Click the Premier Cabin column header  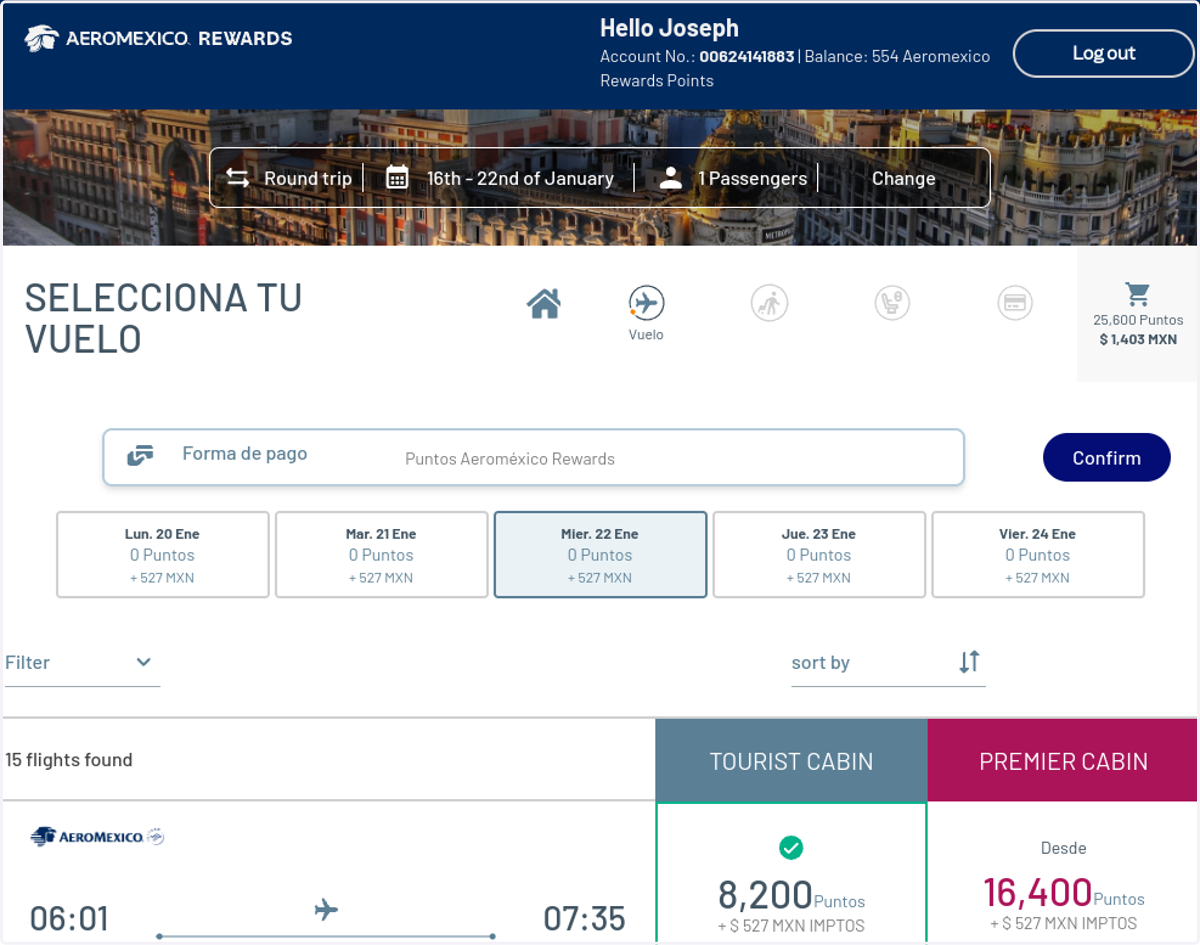point(1063,761)
